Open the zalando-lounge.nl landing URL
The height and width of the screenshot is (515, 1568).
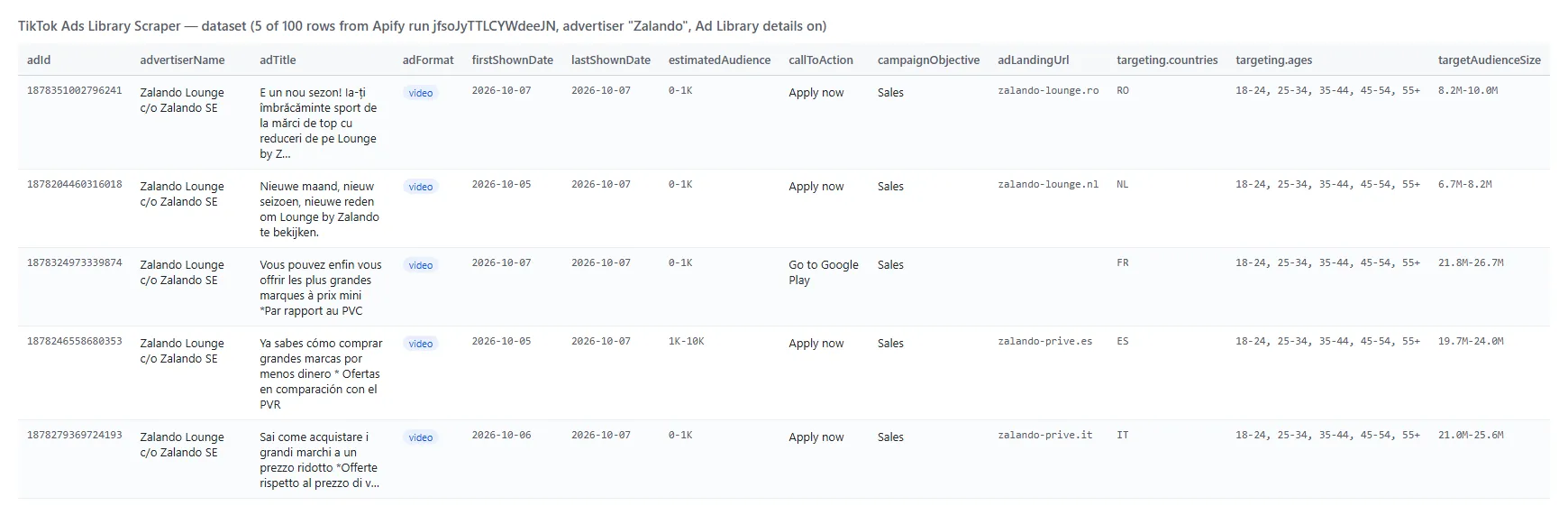pos(1048,185)
